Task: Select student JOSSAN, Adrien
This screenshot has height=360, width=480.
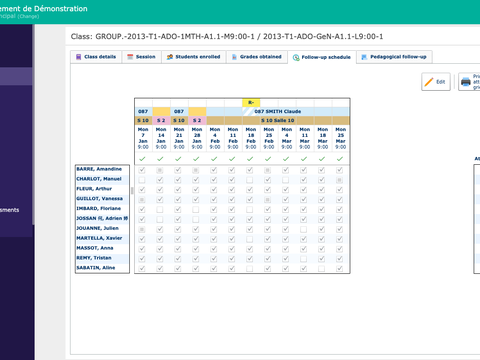Action: (x=102, y=218)
